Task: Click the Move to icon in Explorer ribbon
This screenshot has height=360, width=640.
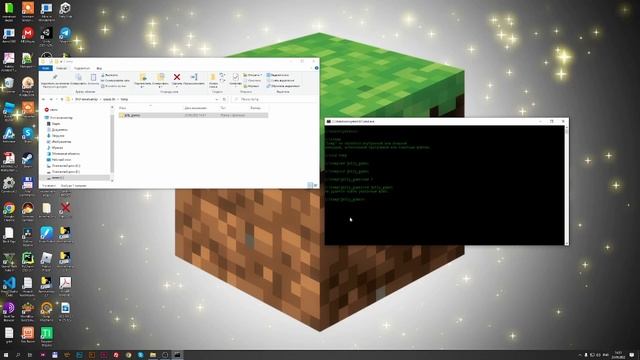Action: [142, 77]
